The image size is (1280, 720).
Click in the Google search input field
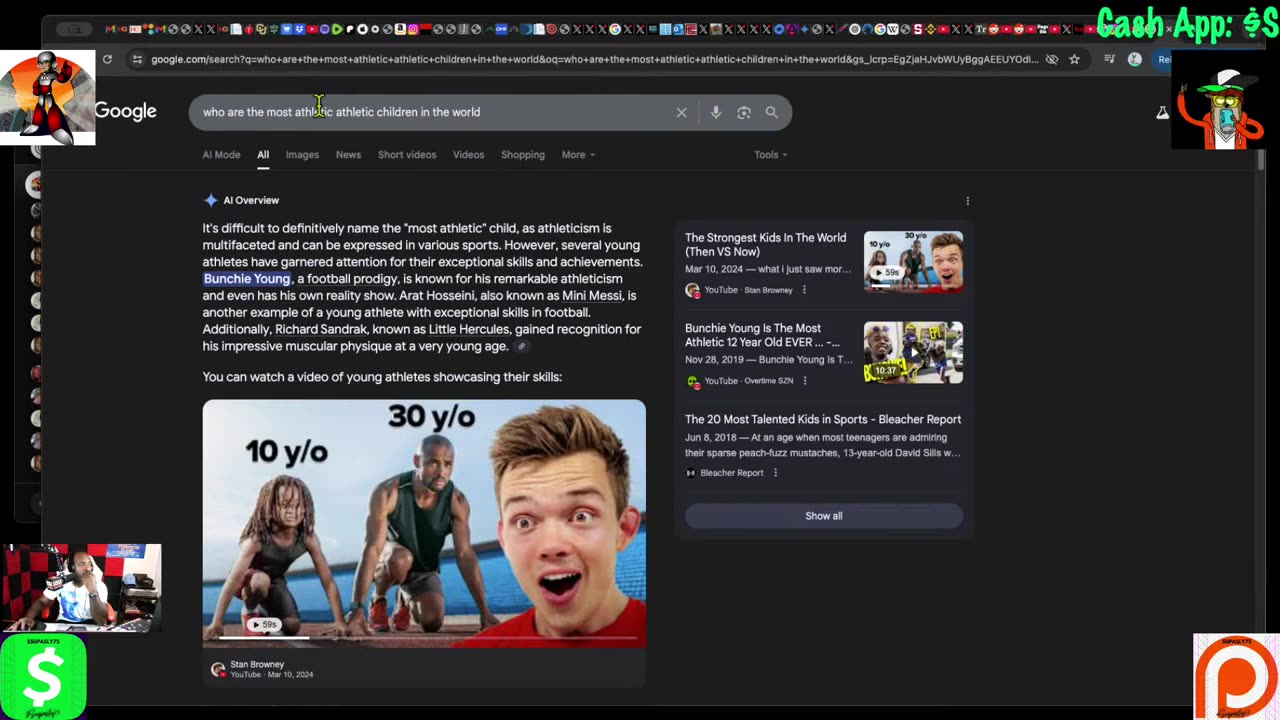436,112
